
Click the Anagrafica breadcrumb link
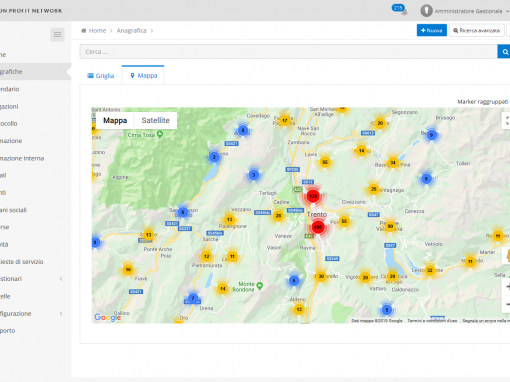click(x=131, y=31)
